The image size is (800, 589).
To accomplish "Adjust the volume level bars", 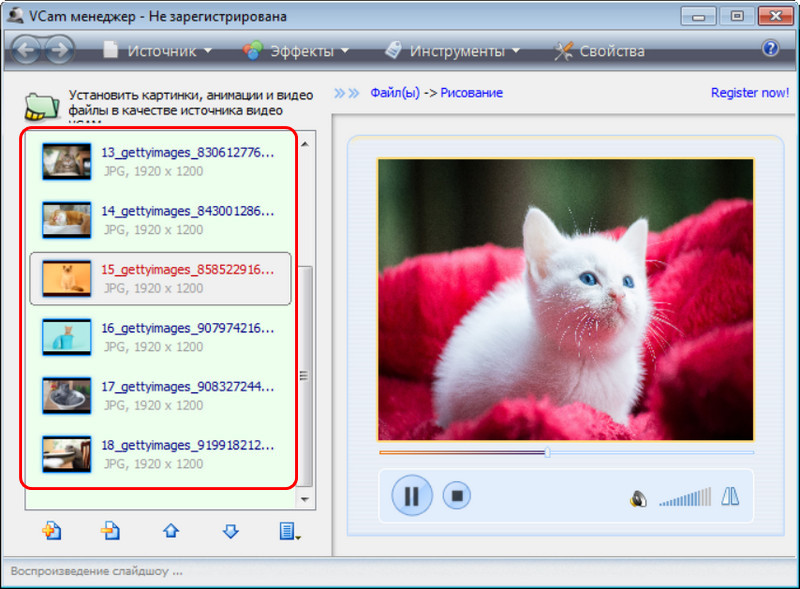I will coord(685,497).
